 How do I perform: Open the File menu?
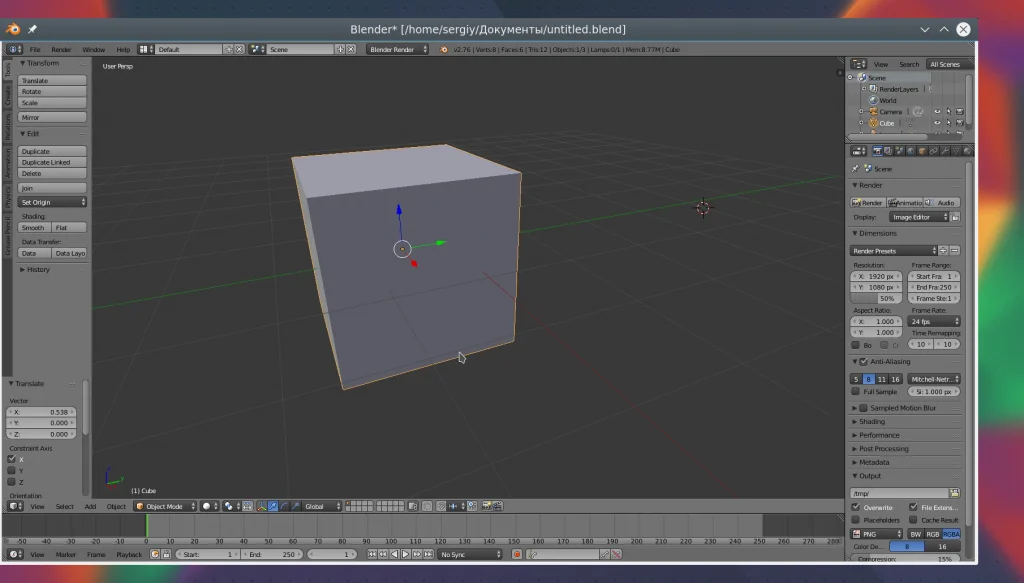coord(35,49)
